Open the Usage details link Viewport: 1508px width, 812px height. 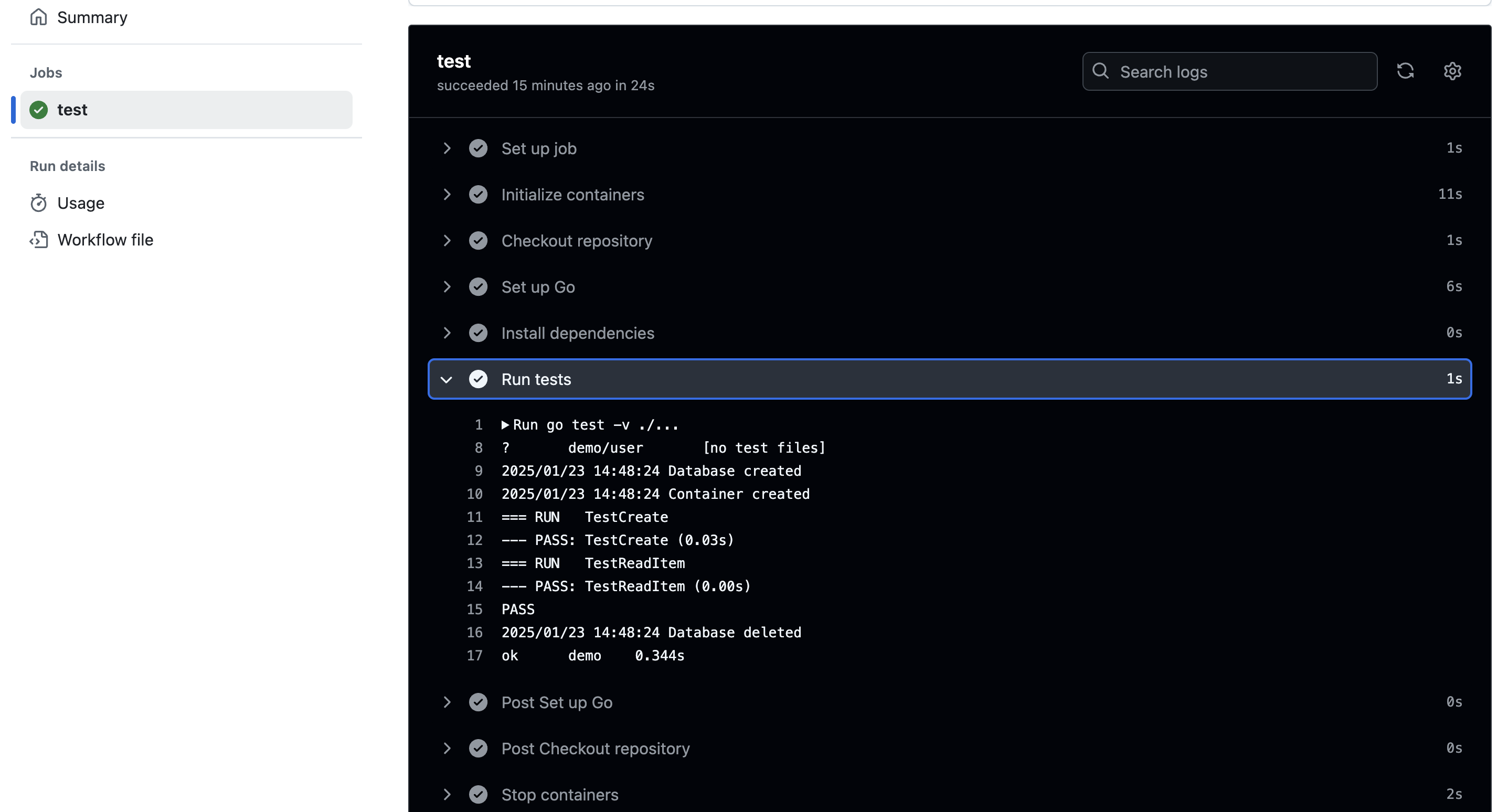point(81,203)
